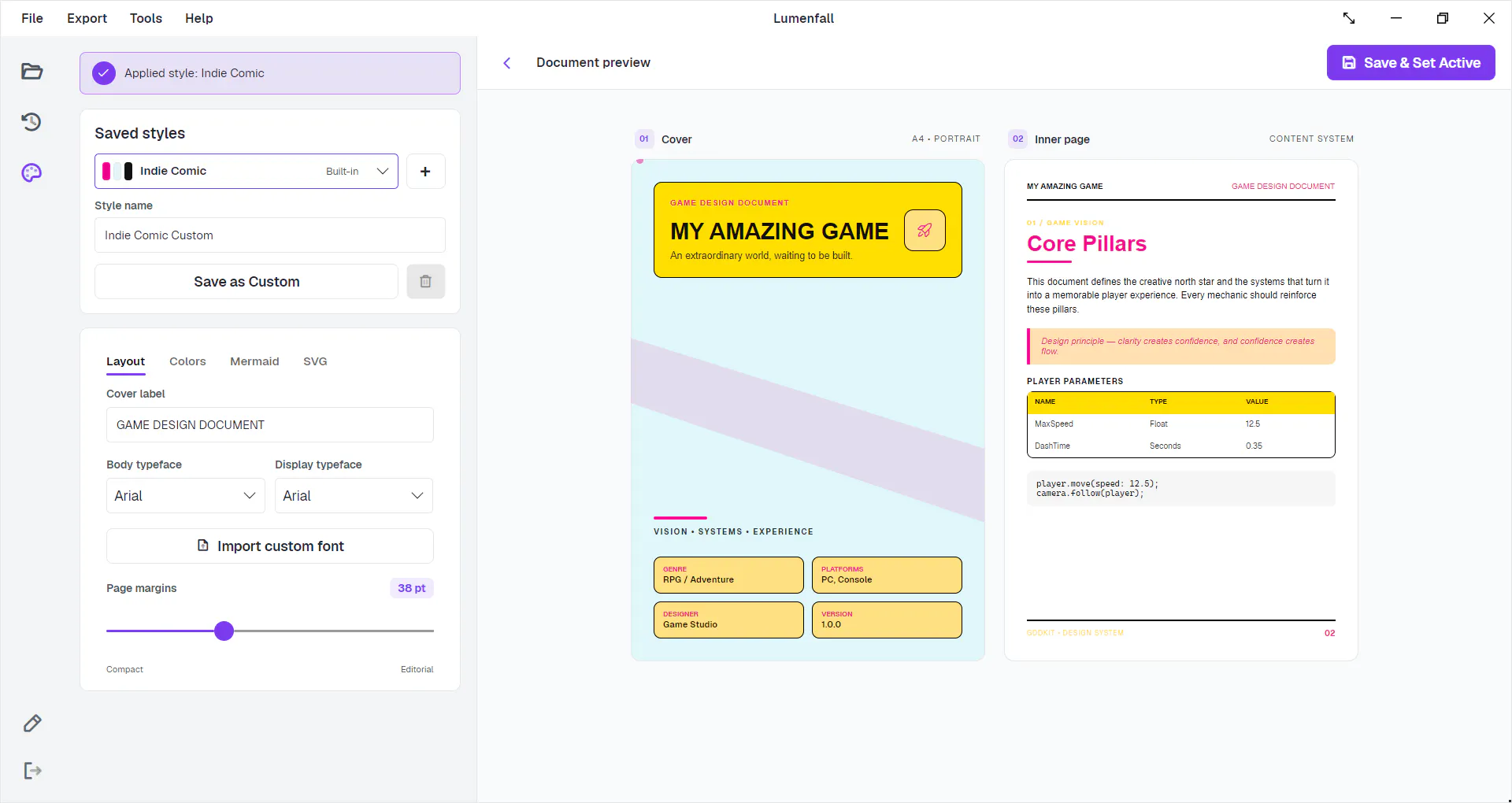Click the PLAYER PARAMETERS table heading
The height and width of the screenshot is (803, 1512).
1075,381
